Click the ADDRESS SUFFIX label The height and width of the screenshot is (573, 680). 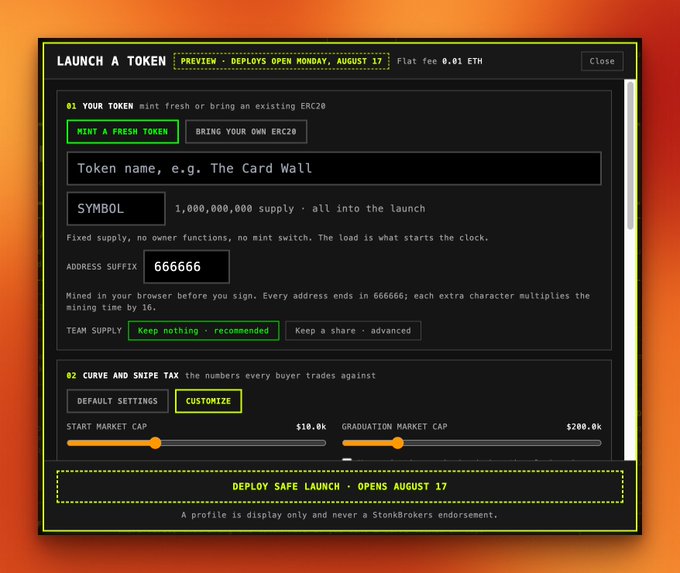click(x=101, y=267)
